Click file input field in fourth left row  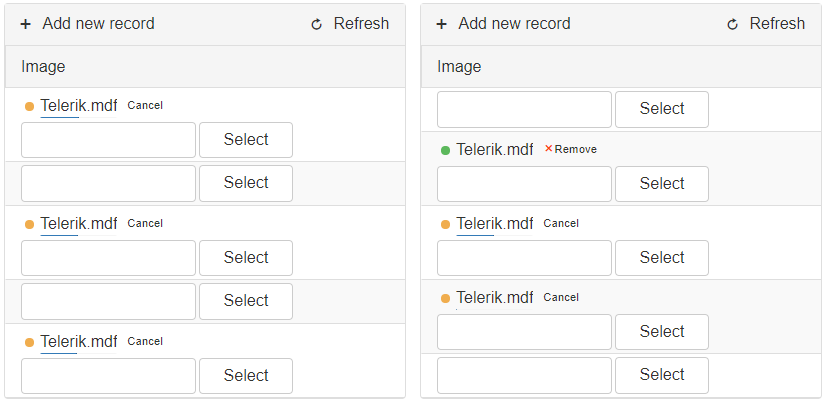click(108, 301)
